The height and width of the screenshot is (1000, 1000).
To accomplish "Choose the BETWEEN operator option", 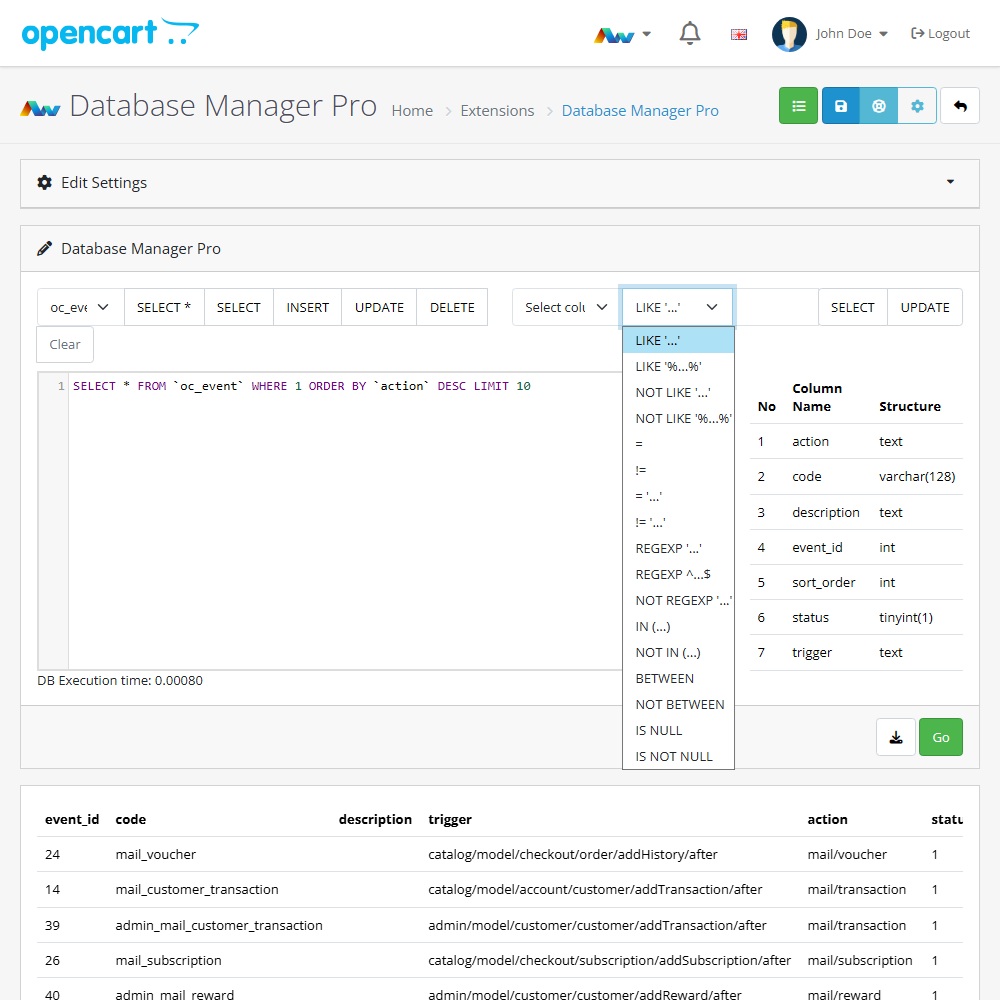I will point(665,678).
